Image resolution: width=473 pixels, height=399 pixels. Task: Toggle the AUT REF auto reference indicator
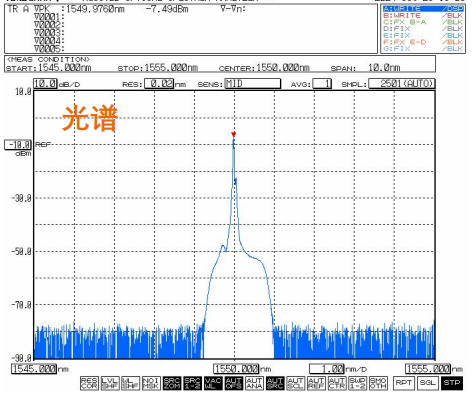point(316,383)
